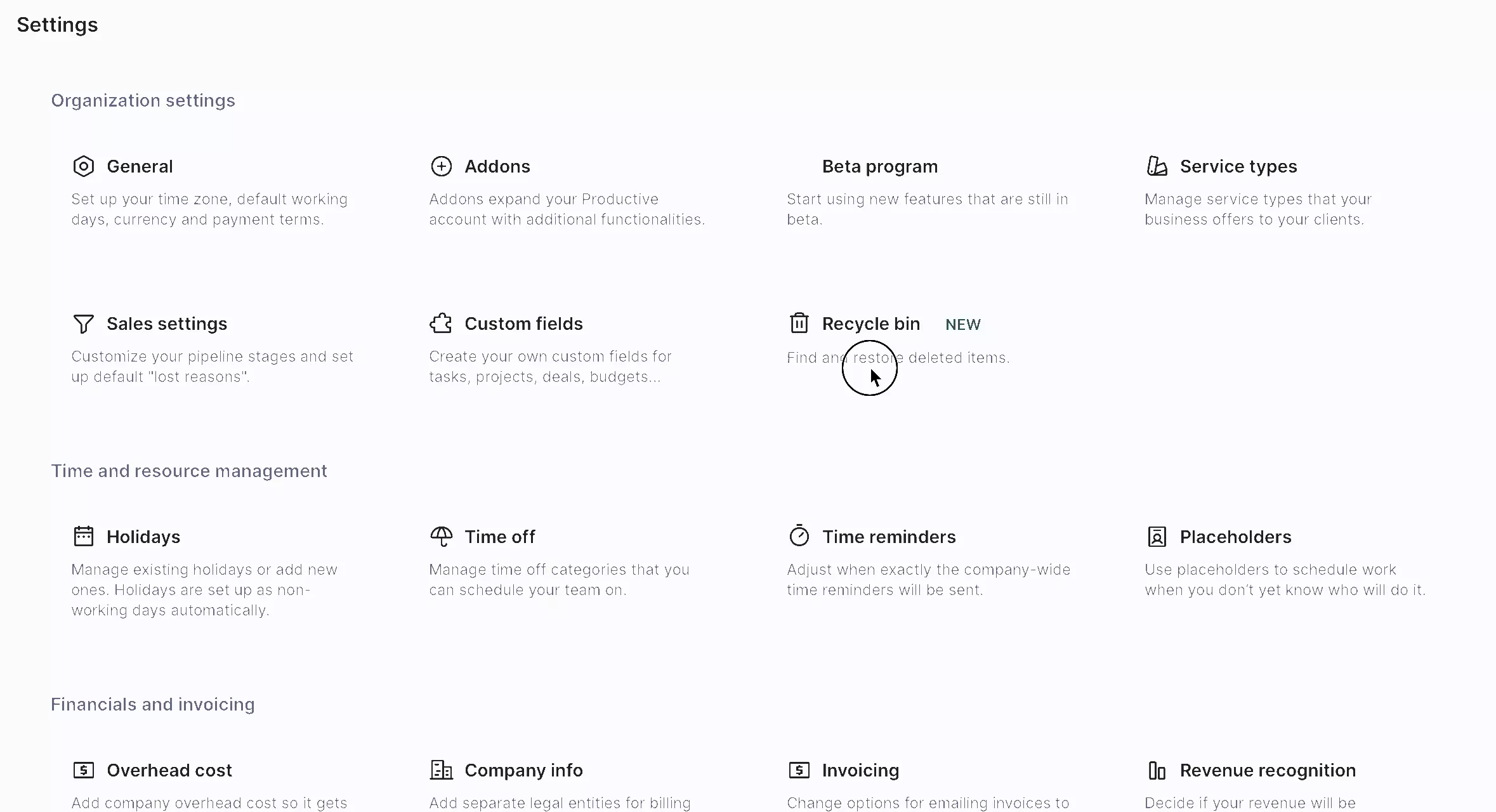
Task: Open Time off settings
Action: click(500, 537)
